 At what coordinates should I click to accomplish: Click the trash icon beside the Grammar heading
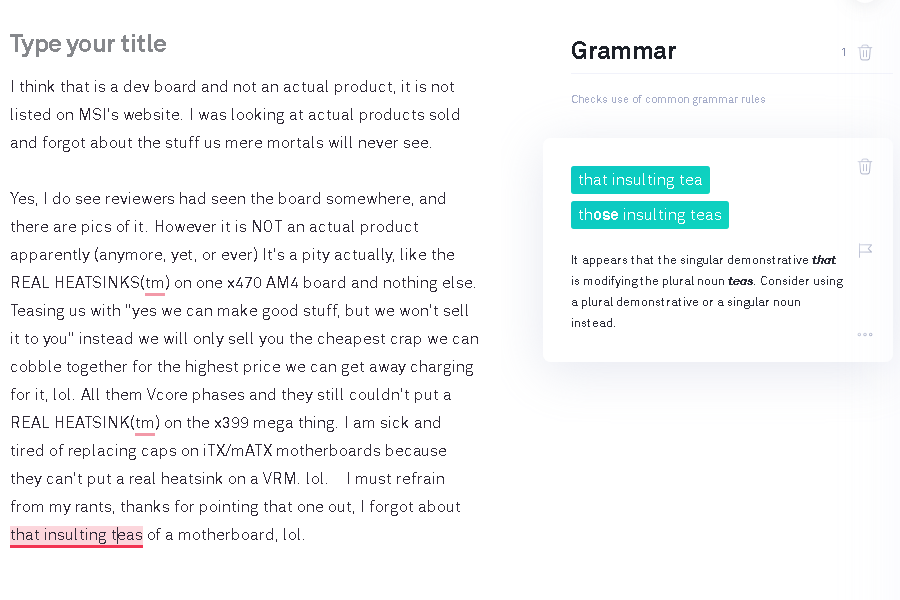[x=865, y=52]
